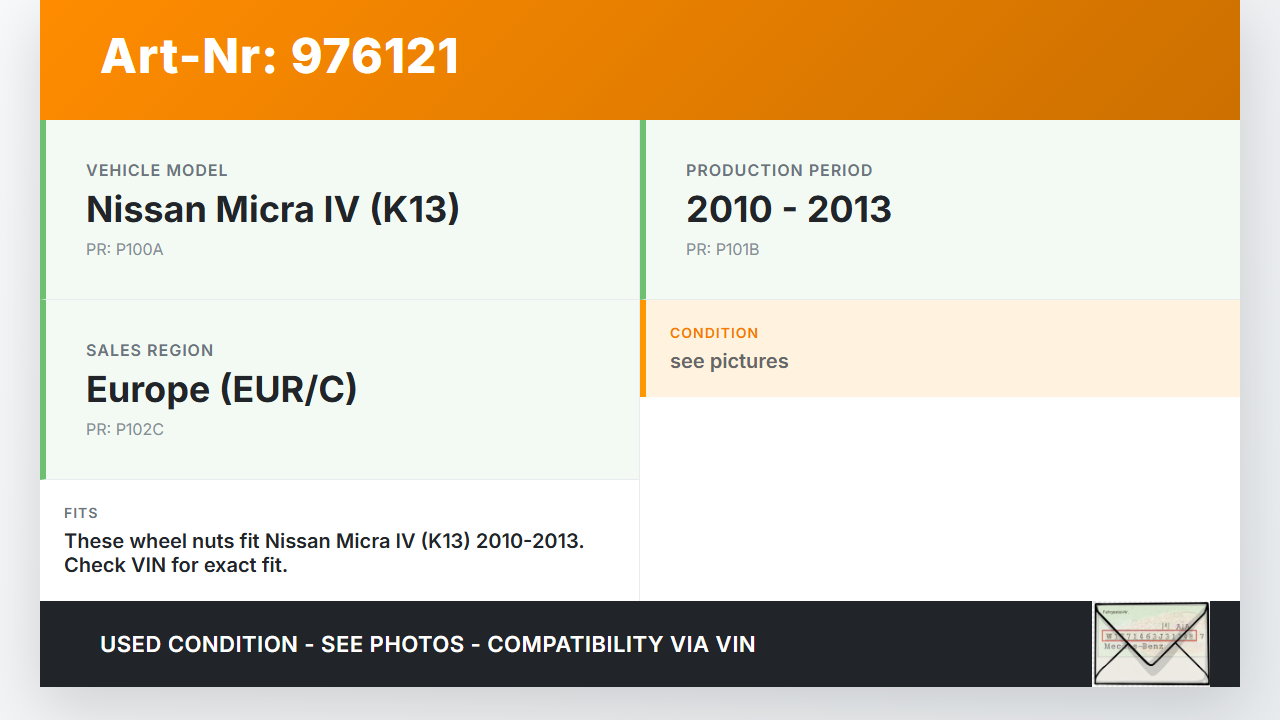Select the Europe (EUR/C) sales region value
Image resolution: width=1280 pixels, height=720 pixels.
pyautogui.click(x=221, y=389)
